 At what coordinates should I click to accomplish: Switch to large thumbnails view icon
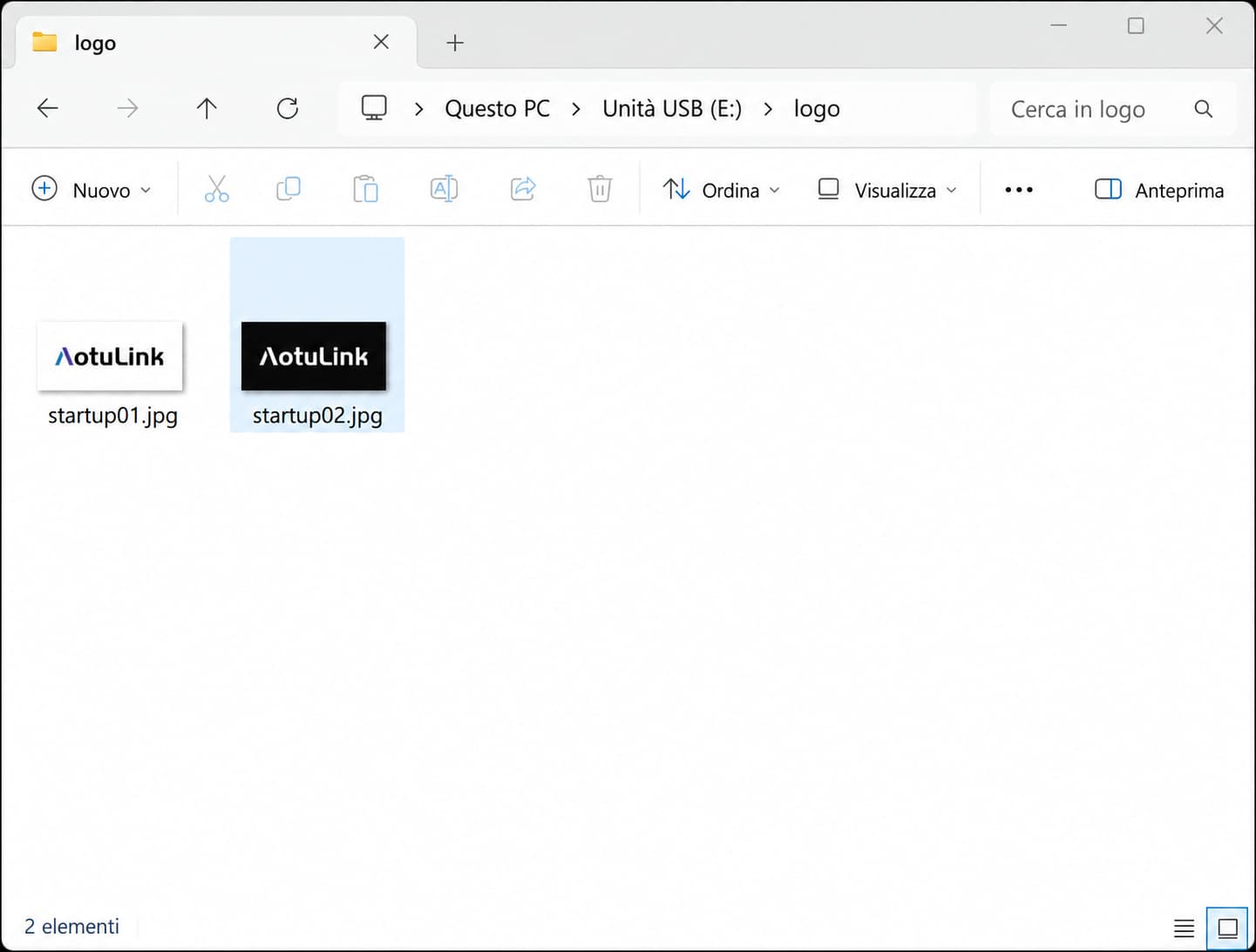[x=1227, y=928]
